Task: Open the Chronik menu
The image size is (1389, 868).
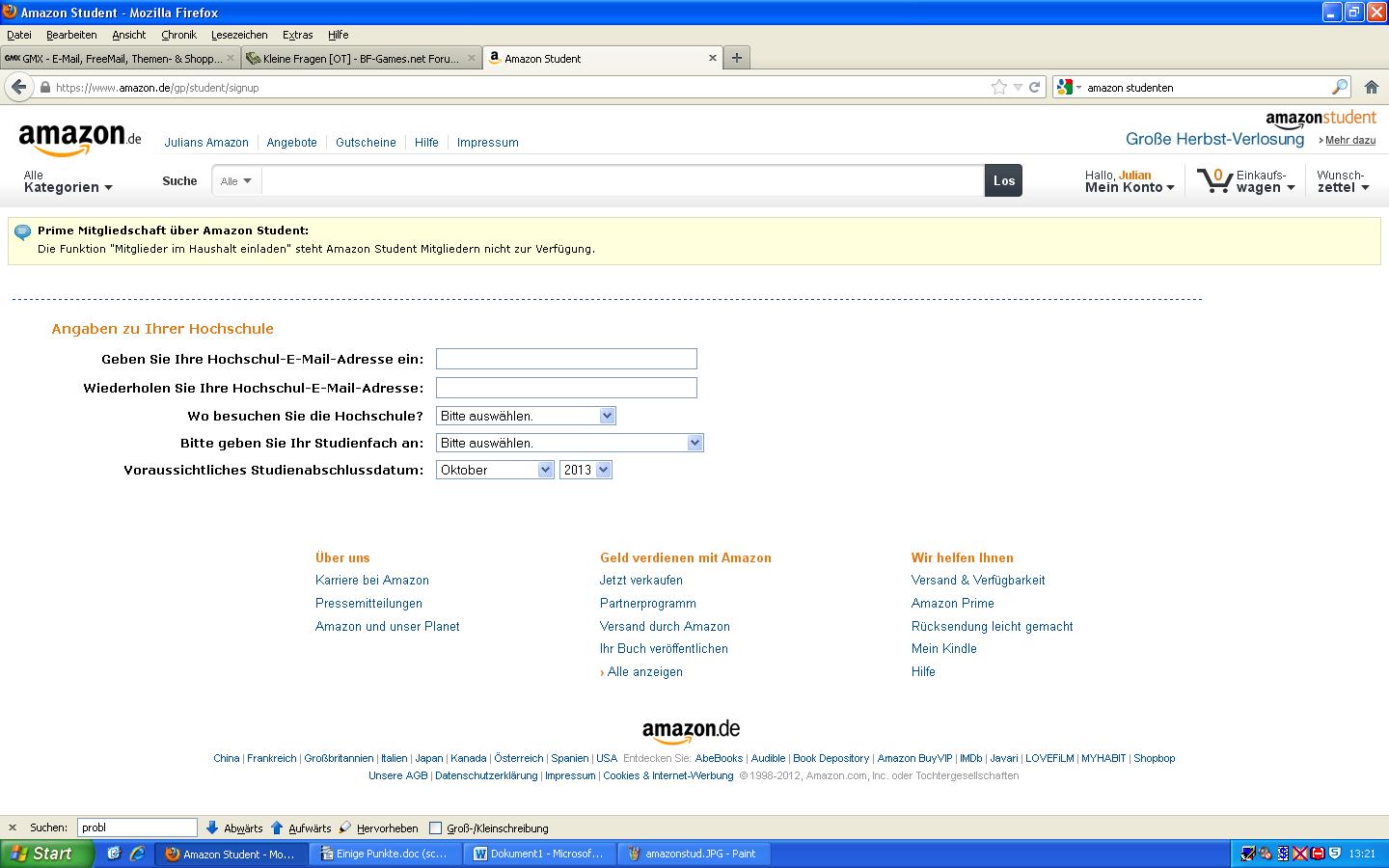Action: coord(179,35)
